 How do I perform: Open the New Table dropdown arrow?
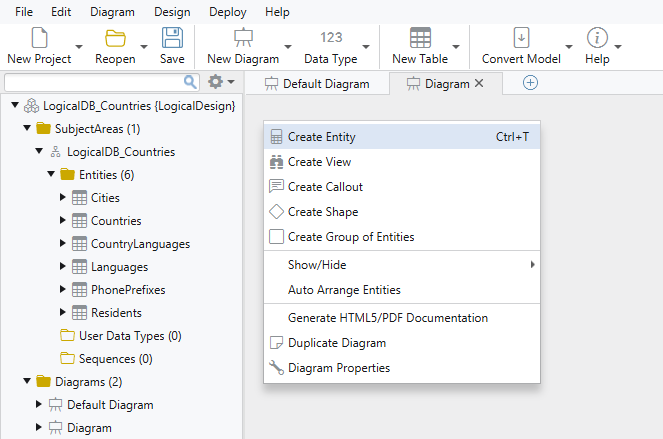click(456, 47)
